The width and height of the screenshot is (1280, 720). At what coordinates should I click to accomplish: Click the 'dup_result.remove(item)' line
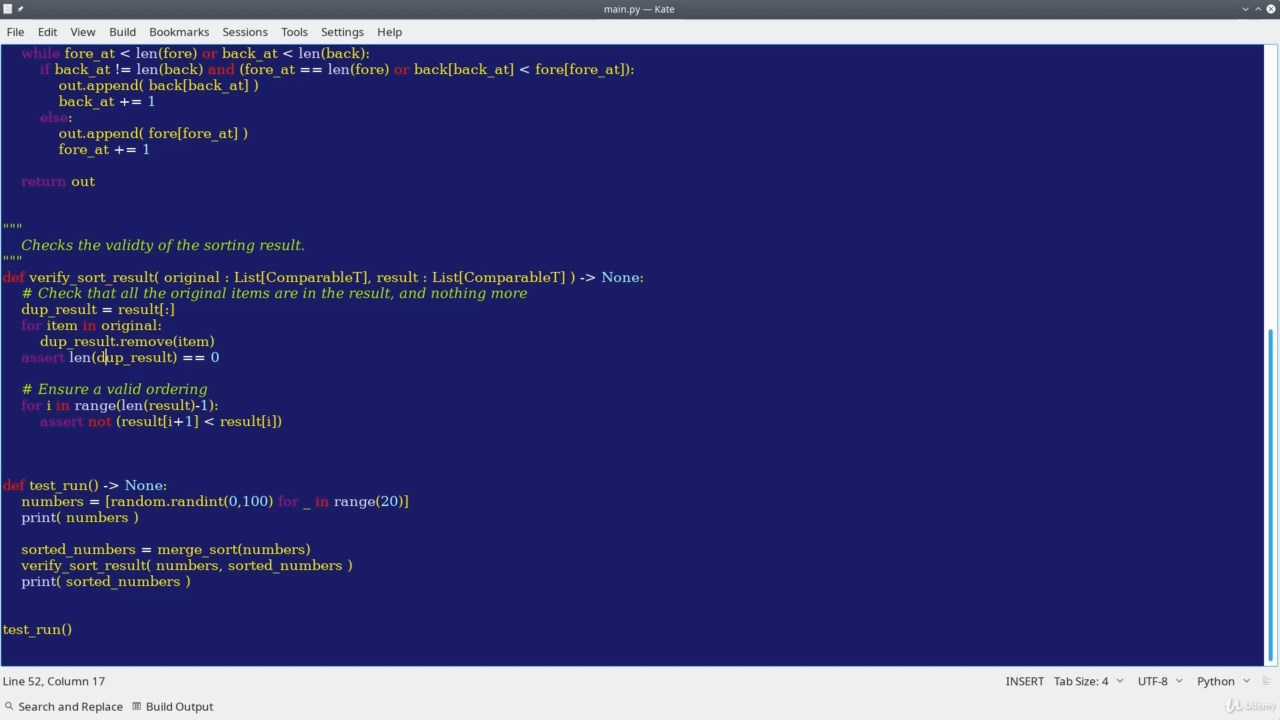click(x=127, y=341)
